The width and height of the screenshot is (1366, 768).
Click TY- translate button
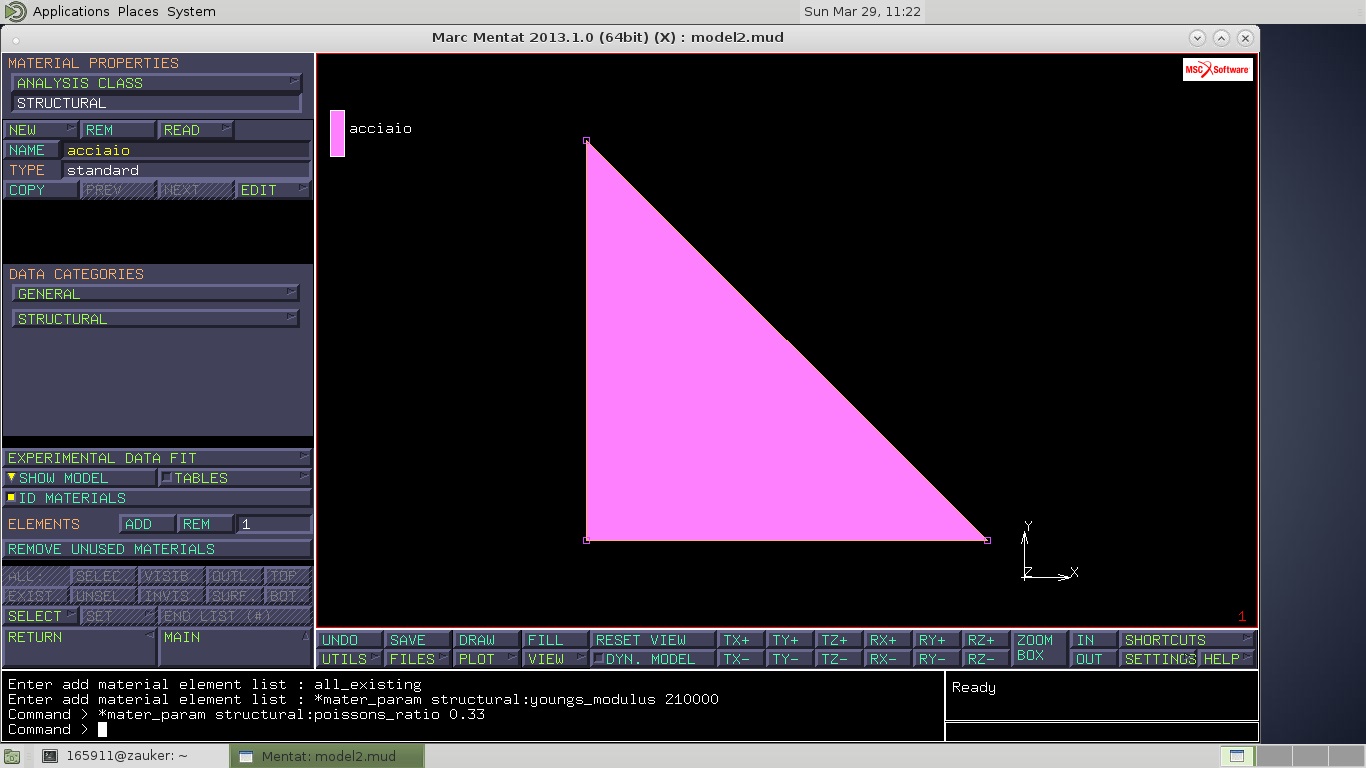790,659
